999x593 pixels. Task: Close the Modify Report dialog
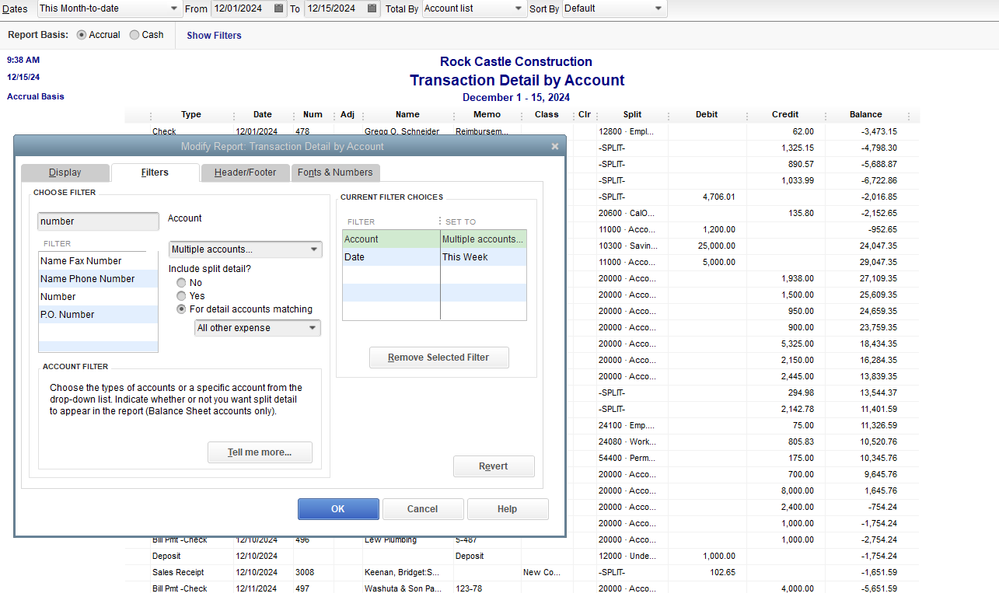(x=555, y=146)
